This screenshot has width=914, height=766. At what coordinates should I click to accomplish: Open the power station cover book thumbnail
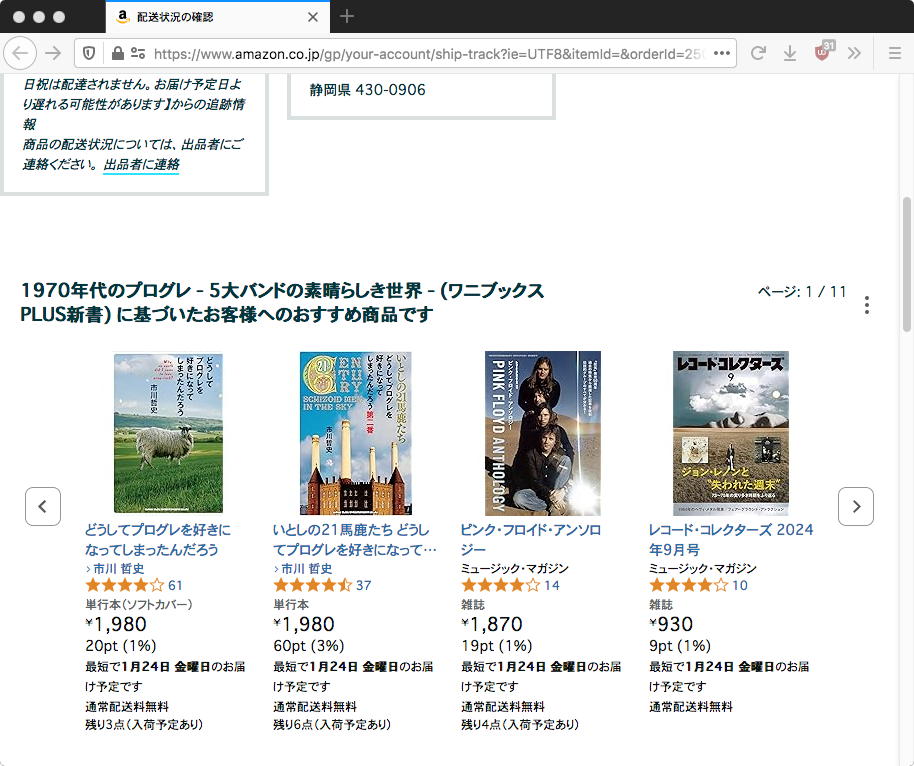356,433
